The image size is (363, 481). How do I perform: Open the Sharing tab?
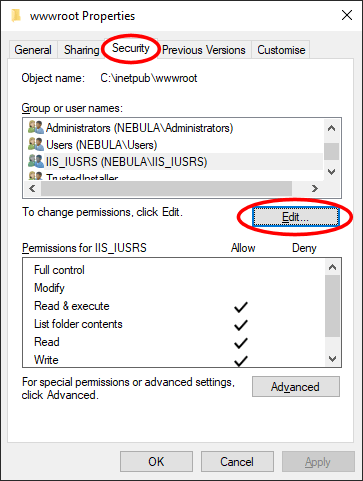pos(82,50)
